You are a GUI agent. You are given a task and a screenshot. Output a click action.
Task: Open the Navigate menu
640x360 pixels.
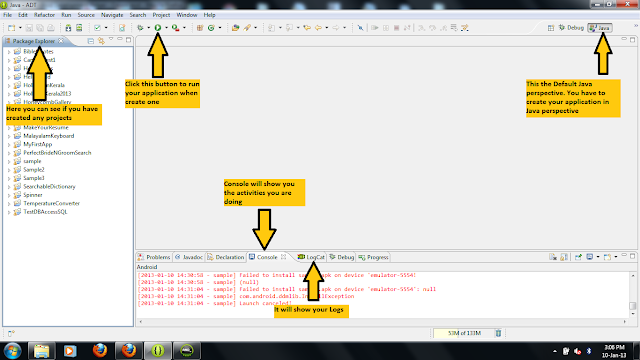point(112,15)
